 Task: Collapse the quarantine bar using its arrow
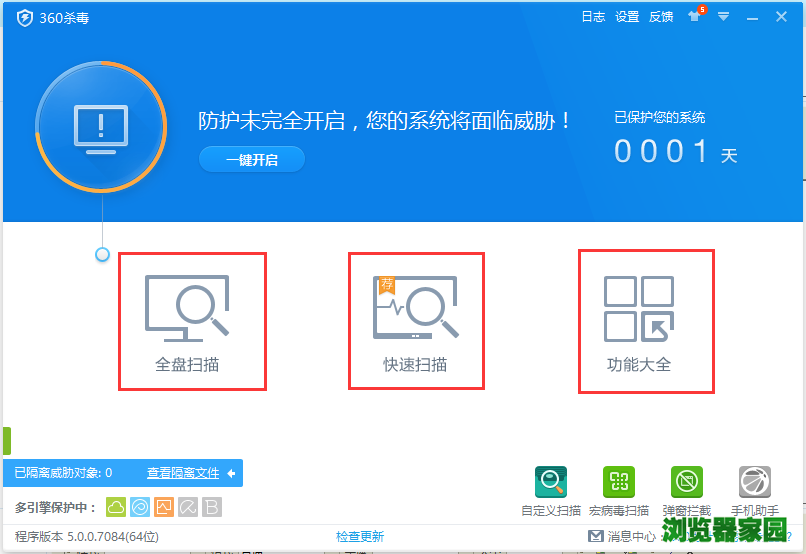[x=231, y=473]
